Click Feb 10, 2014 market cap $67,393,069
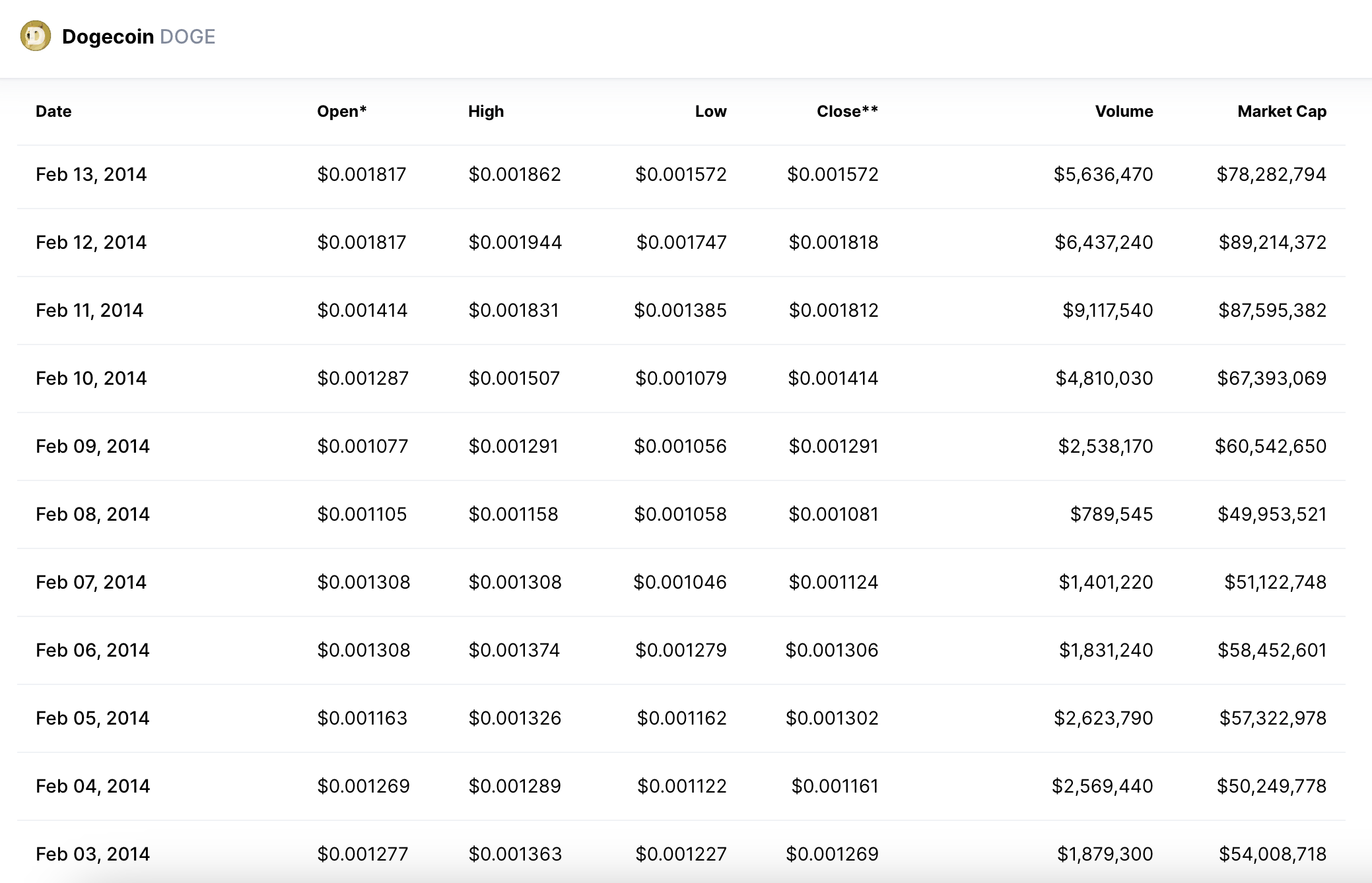Image resolution: width=1372 pixels, height=883 pixels. pos(1272,378)
